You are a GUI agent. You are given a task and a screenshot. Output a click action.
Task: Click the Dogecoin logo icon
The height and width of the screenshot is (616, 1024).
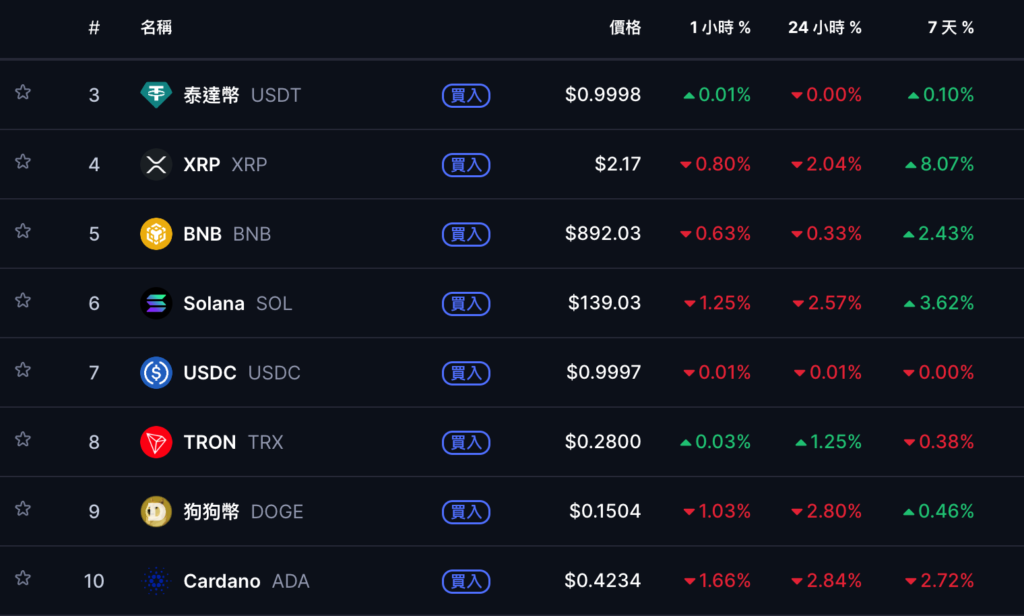tap(156, 511)
